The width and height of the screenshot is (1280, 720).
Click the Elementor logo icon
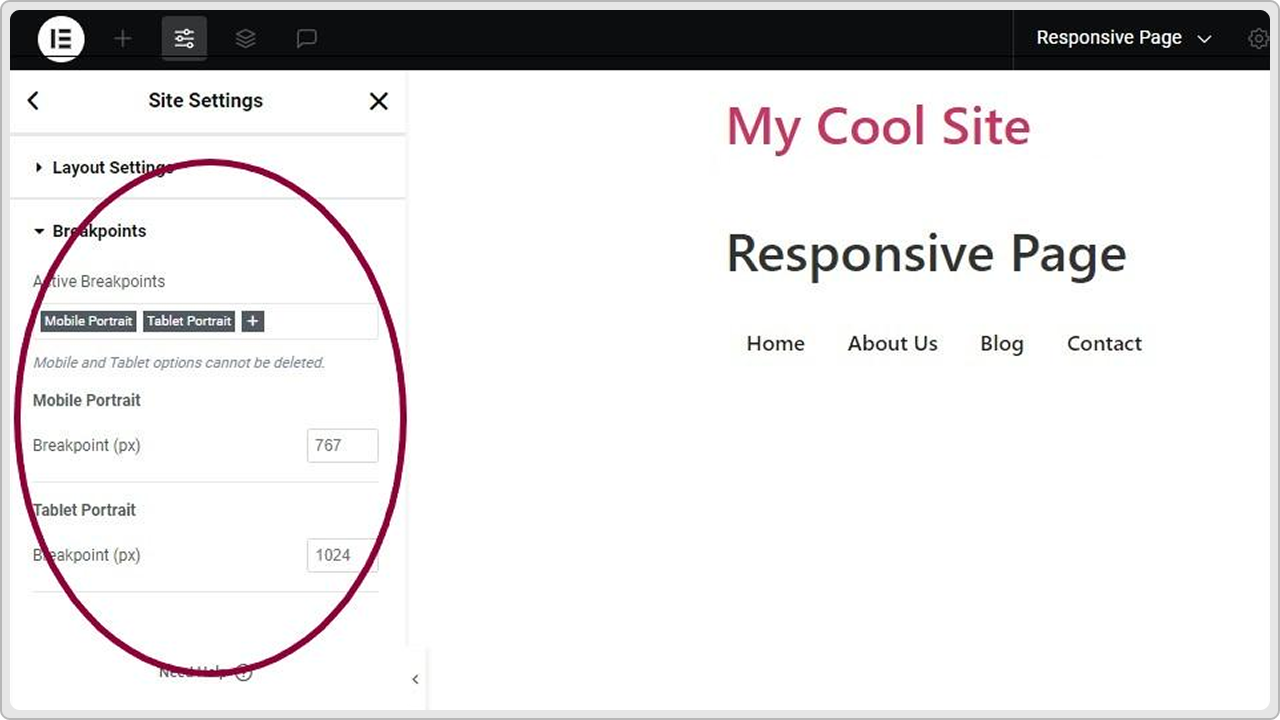click(x=61, y=38)
